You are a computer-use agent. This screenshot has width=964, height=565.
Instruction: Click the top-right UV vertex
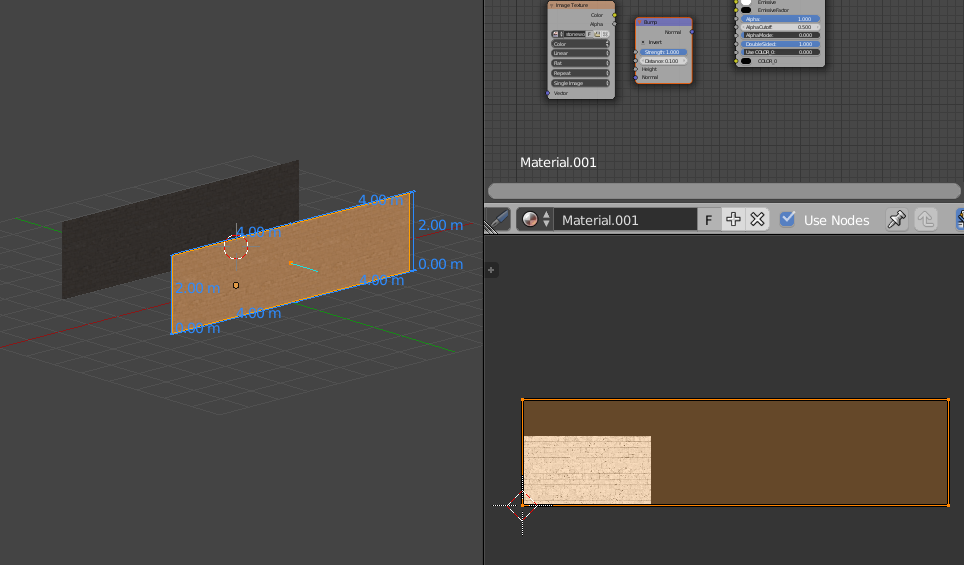click(x=949, y=400)
